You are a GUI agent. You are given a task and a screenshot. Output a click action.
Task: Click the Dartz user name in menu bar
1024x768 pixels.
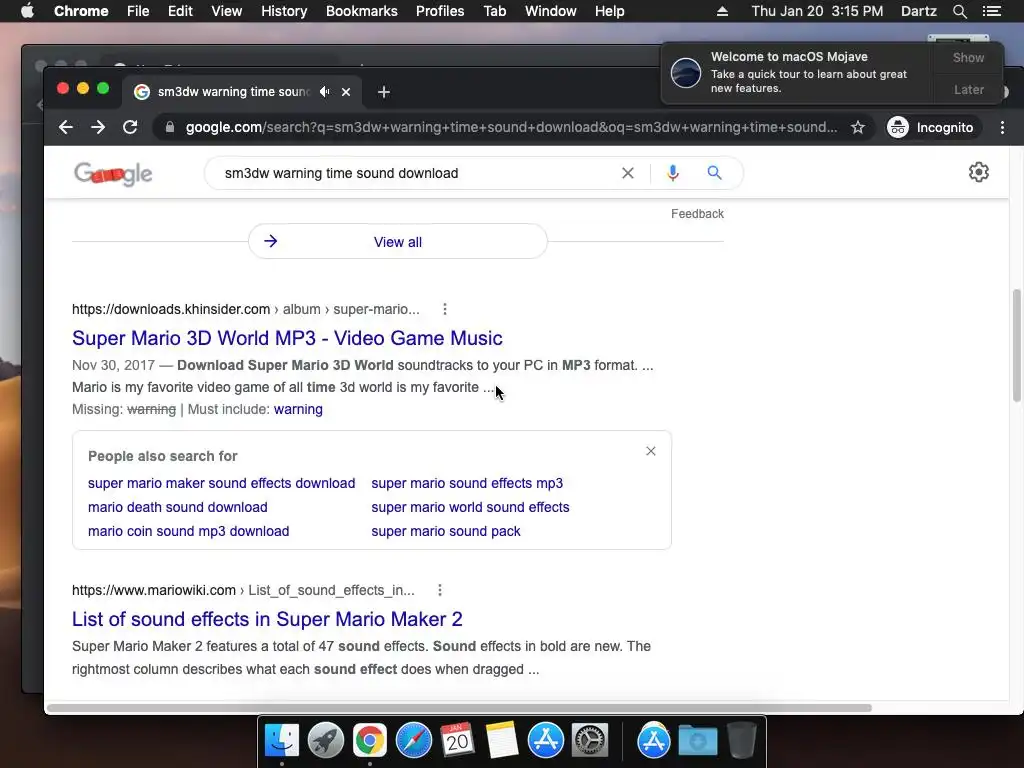[x=918, y=11]
